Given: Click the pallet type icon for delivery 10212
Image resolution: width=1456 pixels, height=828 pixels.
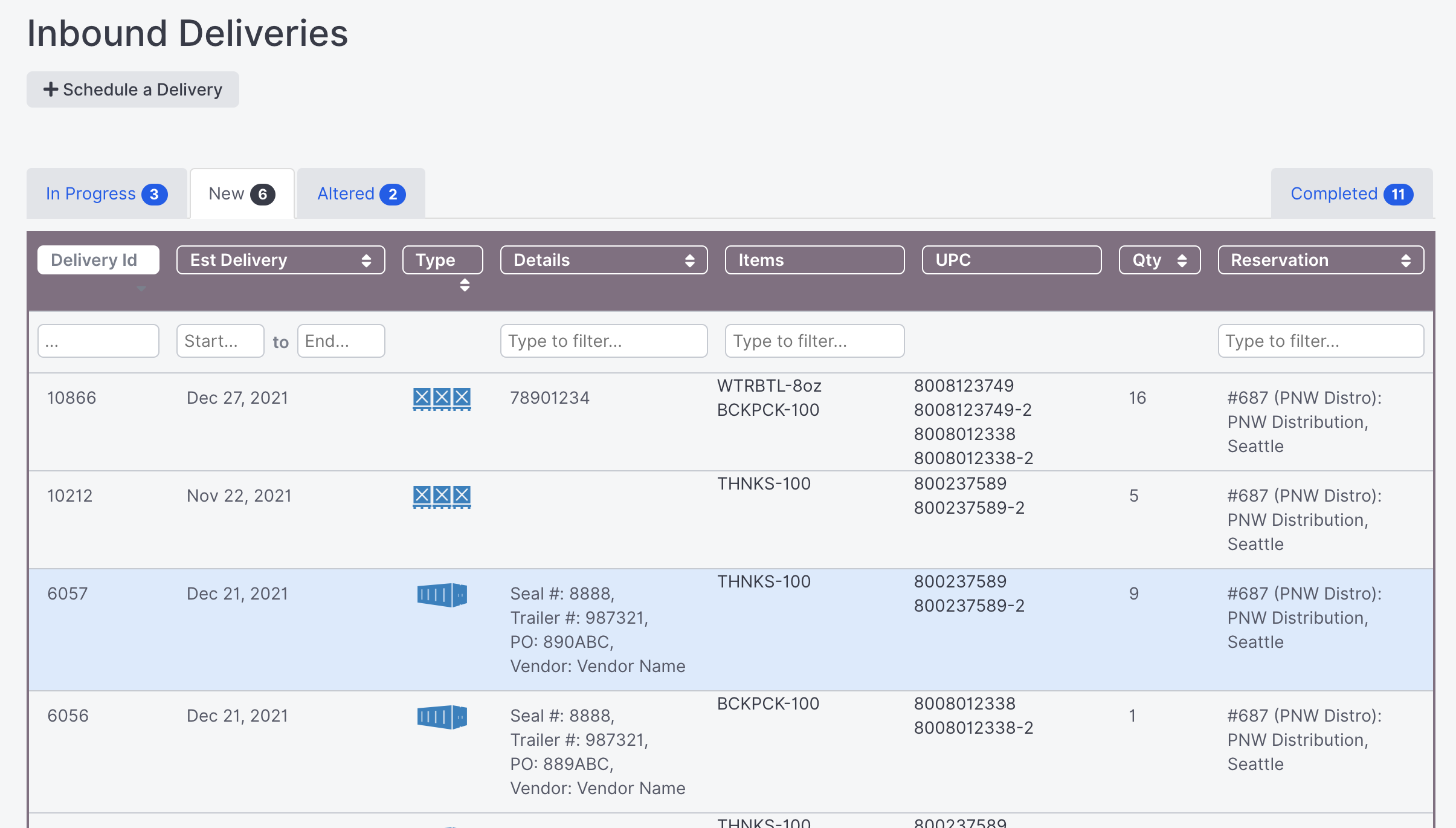Looking at the screenshot, I should [x=442, y=497].
